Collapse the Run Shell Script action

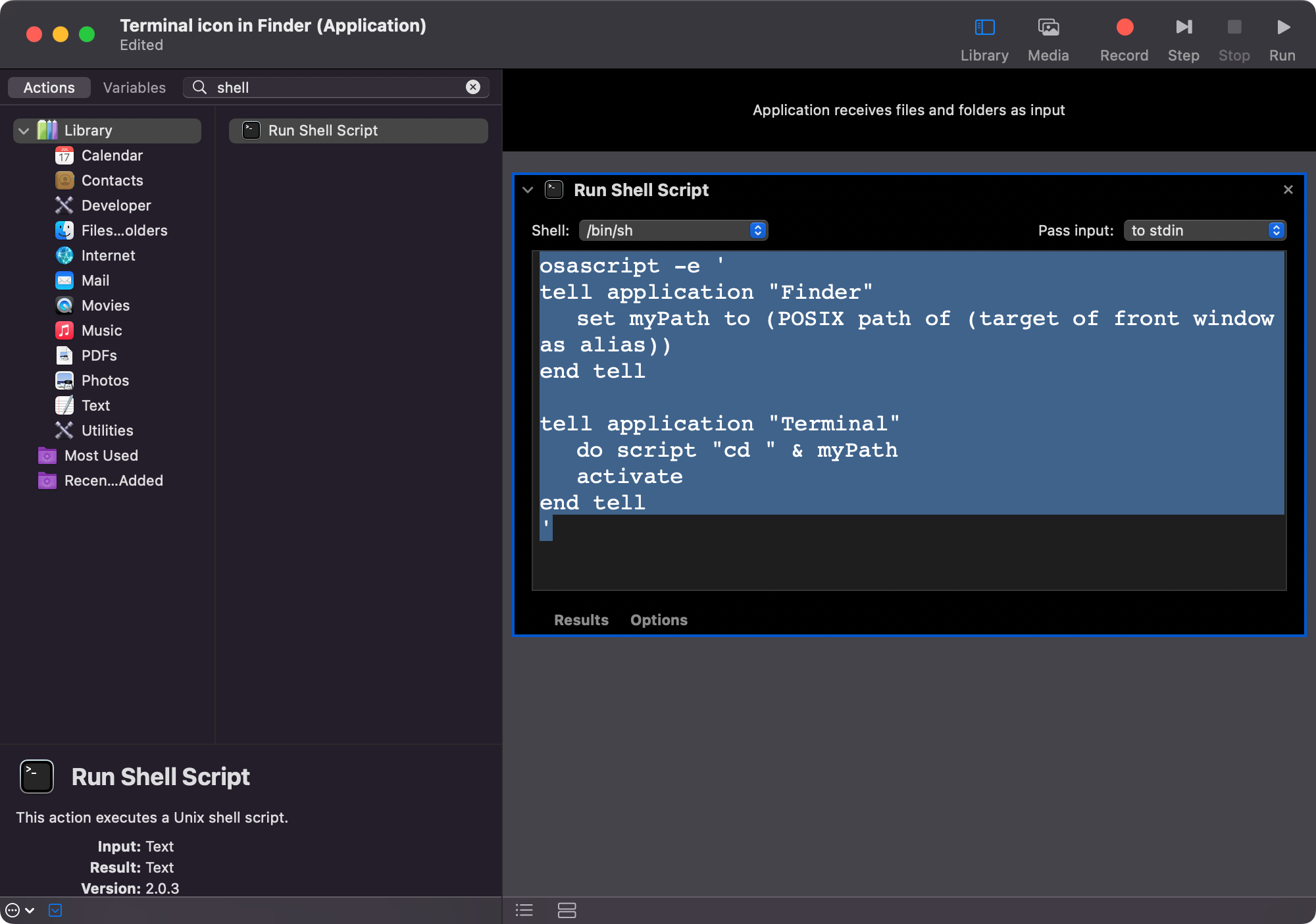[x=528, y=190]
